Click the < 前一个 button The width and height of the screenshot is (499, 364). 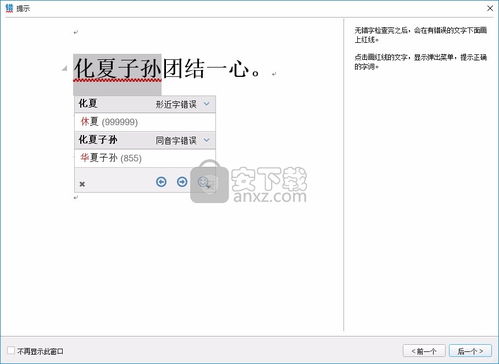(x=424, y=351)
